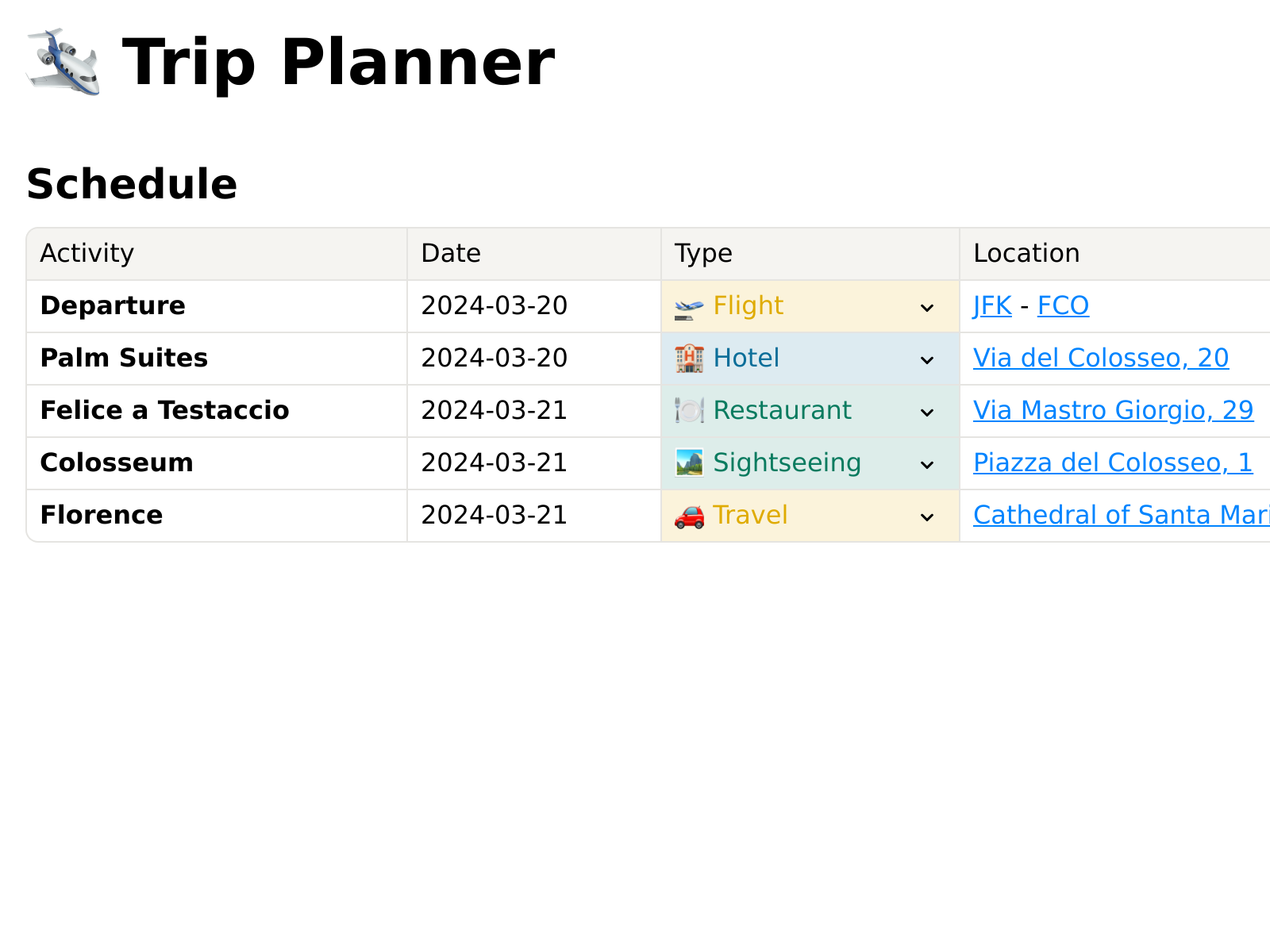The width and height of the screenshot is (1270, 952).
Task: Open the JFK airport link
Action: pyautogui.click(x=992, y=306)
